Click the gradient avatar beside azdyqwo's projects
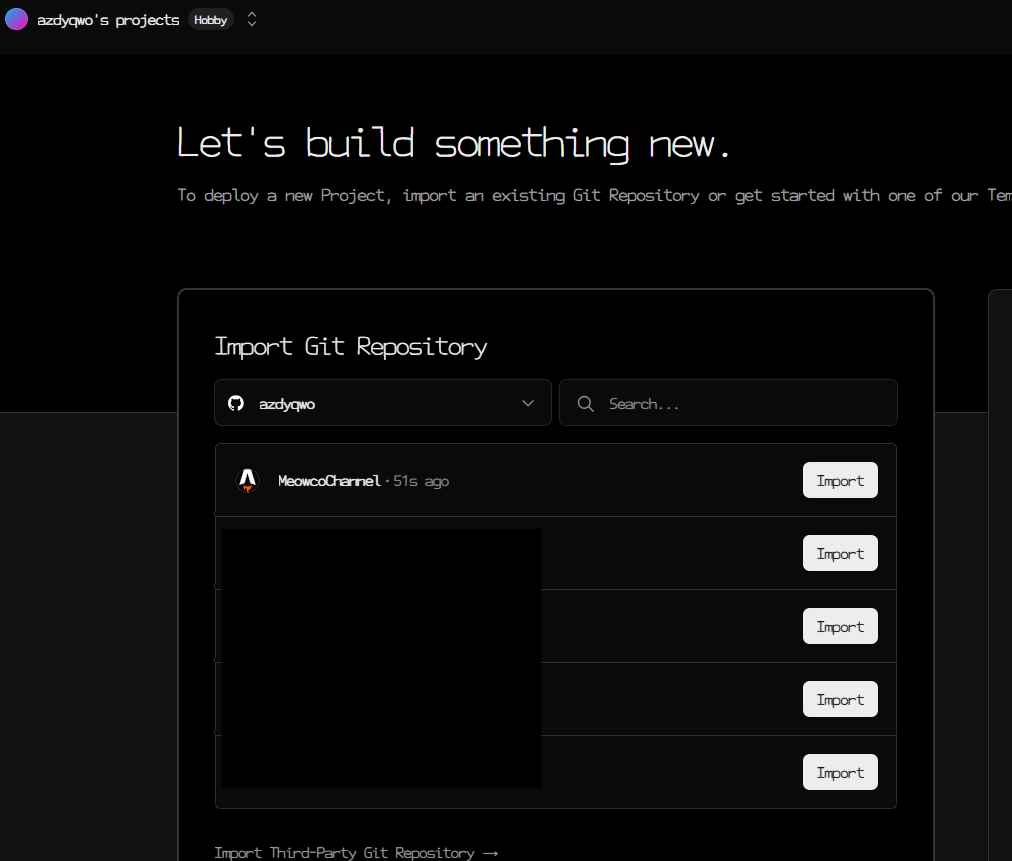Screen dimensions: 1012x861 [16, 19]
